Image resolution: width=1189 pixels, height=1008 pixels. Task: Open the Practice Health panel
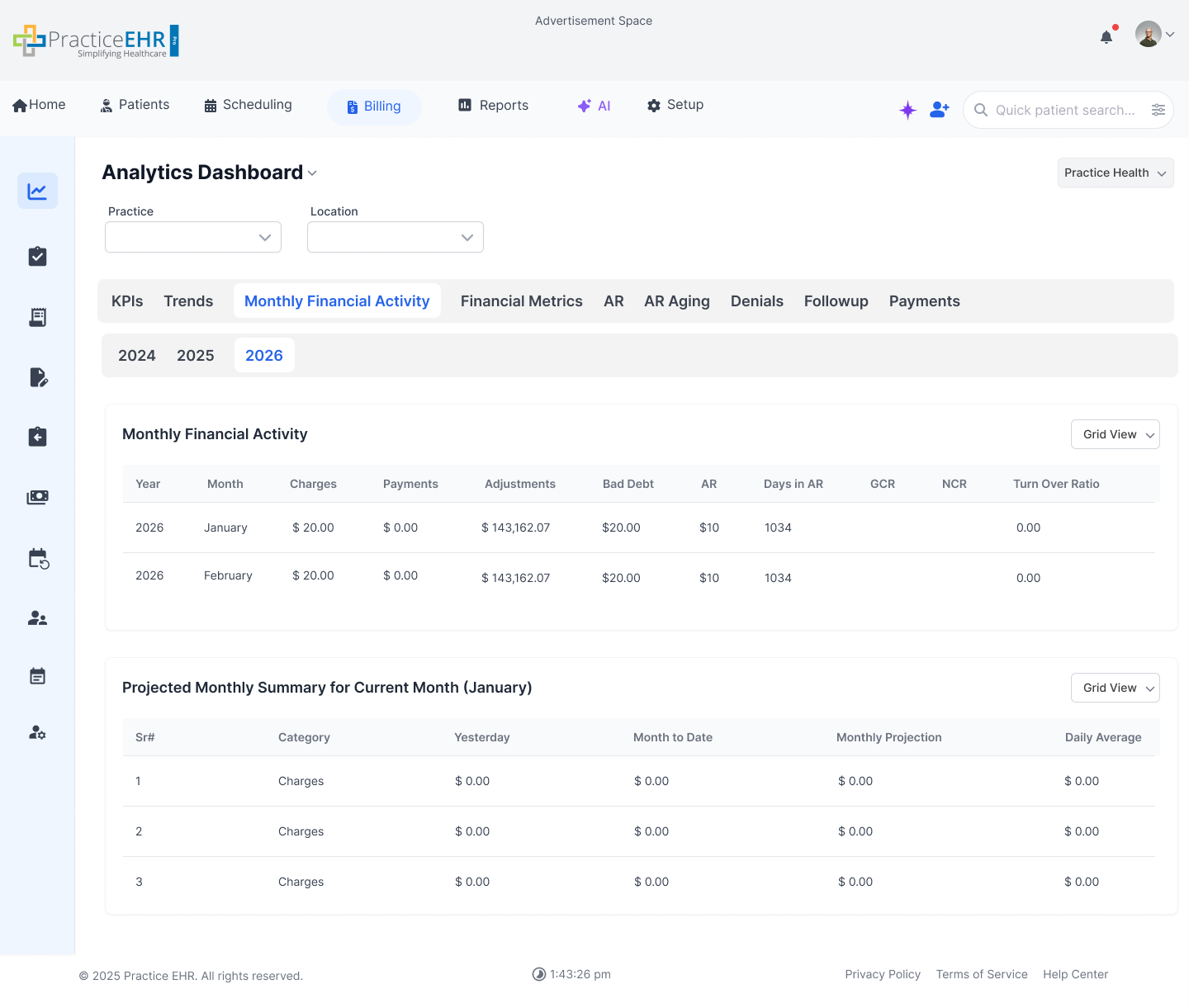1115,173
